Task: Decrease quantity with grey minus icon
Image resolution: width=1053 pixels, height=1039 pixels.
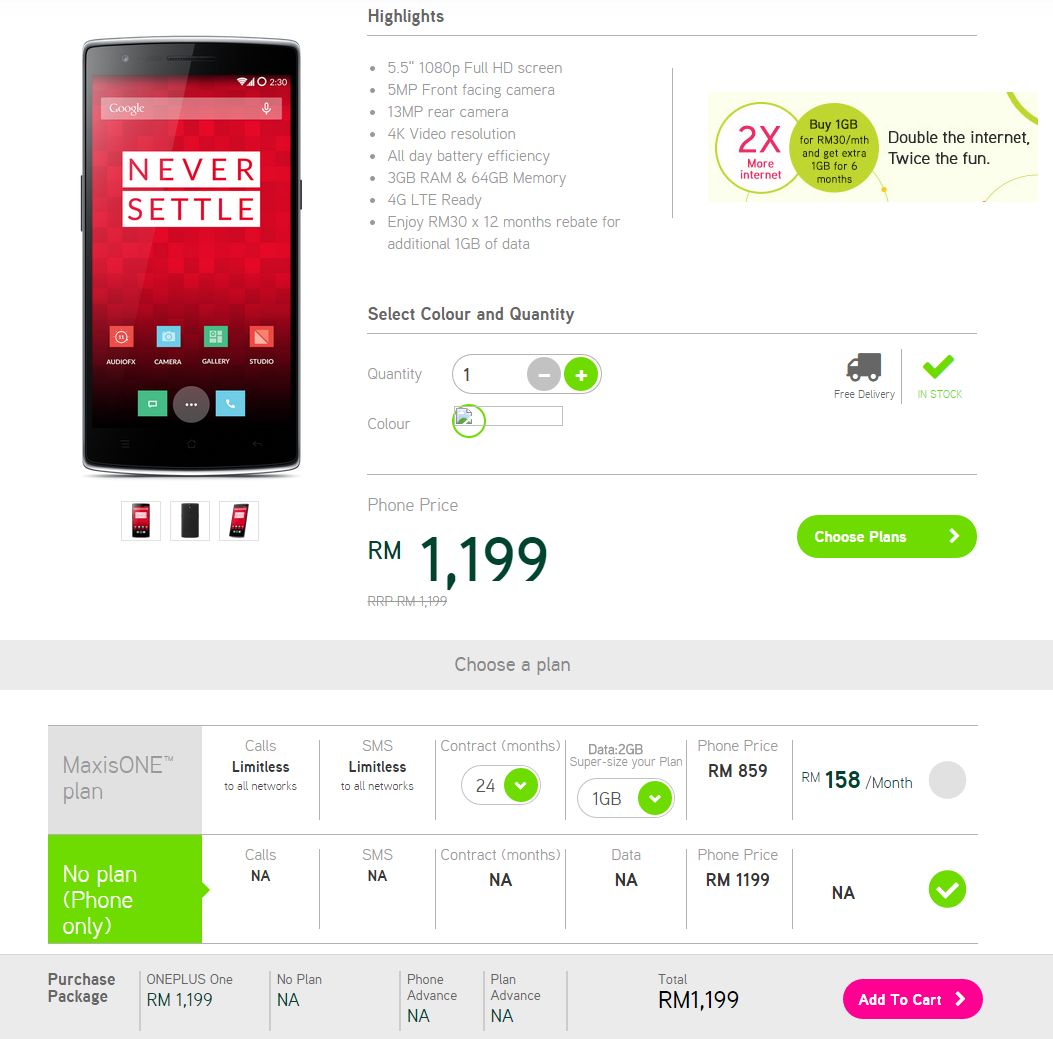Action: pyautogui.click(x=544, y=374)
